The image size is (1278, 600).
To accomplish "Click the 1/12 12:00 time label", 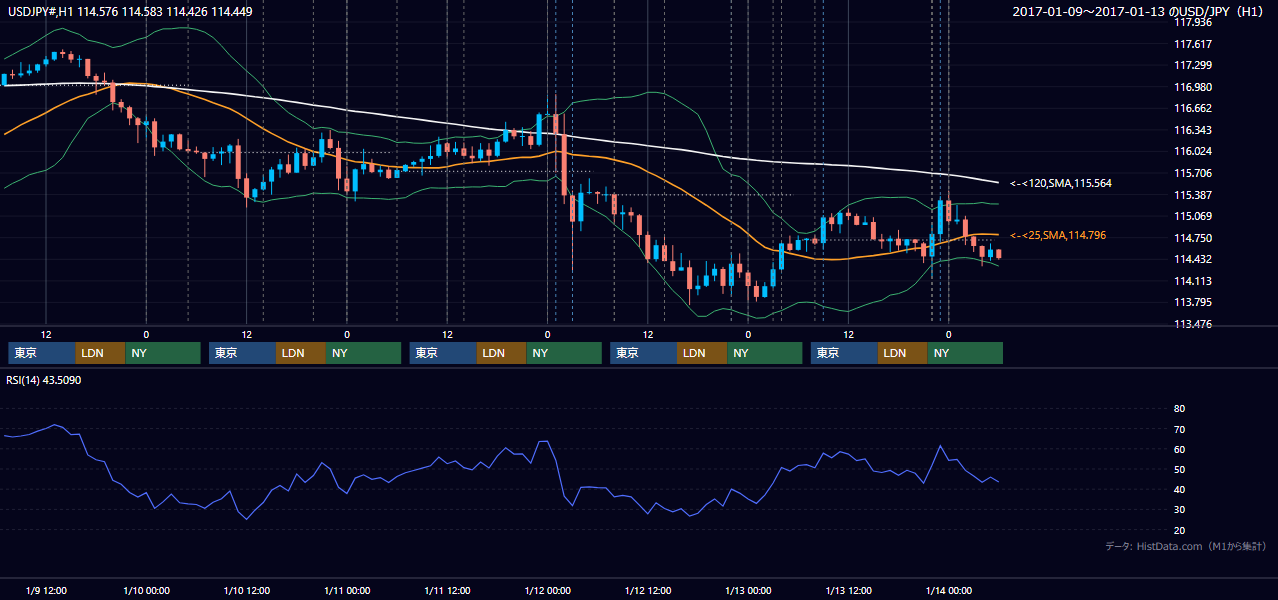I will point(647,590).
